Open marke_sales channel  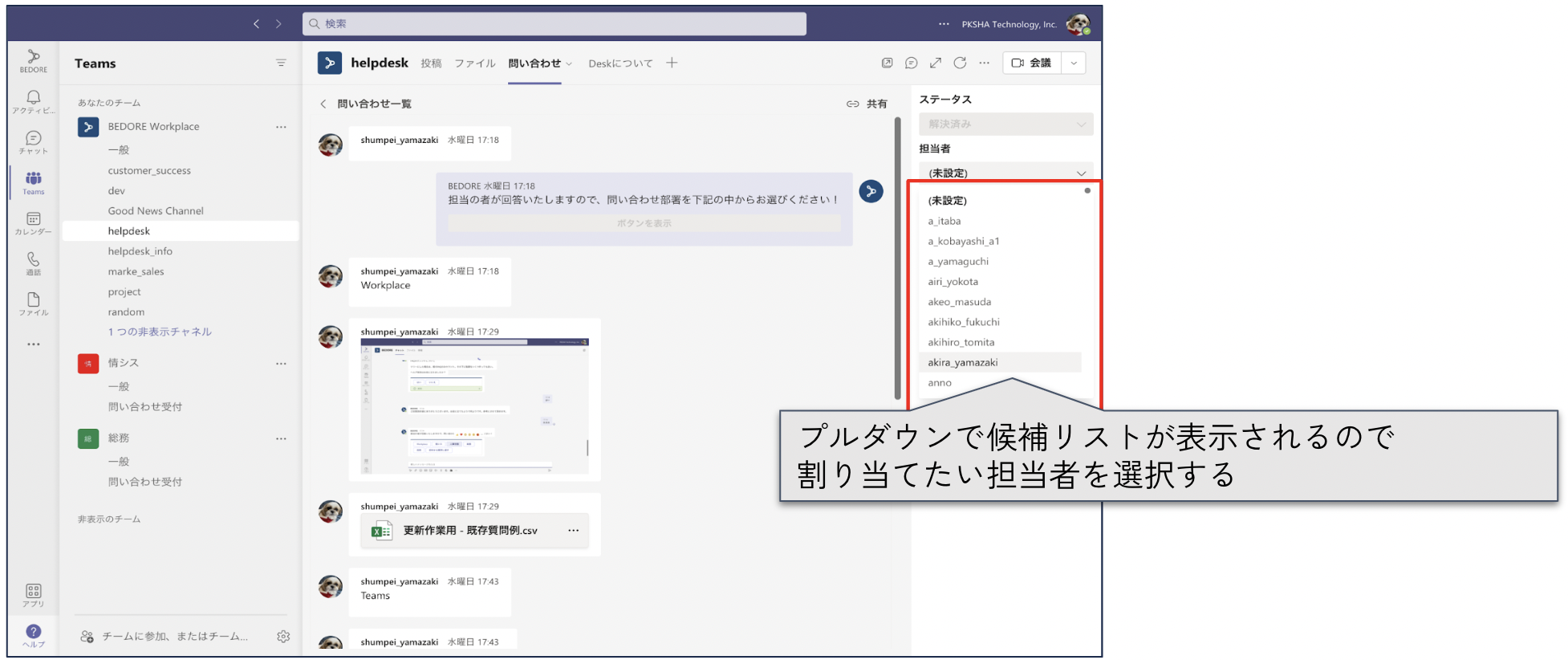[x=136, y=271]
